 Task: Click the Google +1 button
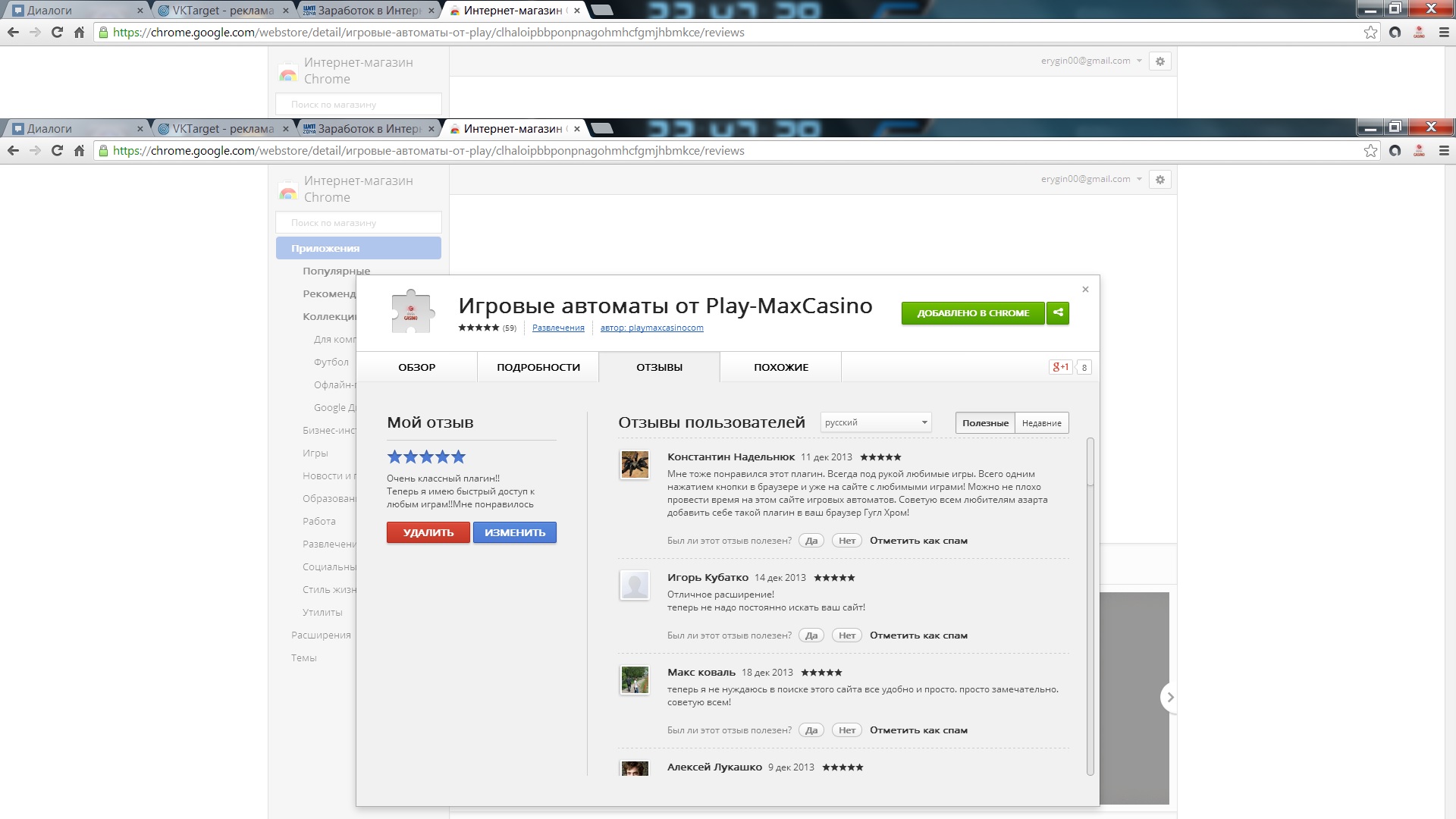[x=1060, y=367]
